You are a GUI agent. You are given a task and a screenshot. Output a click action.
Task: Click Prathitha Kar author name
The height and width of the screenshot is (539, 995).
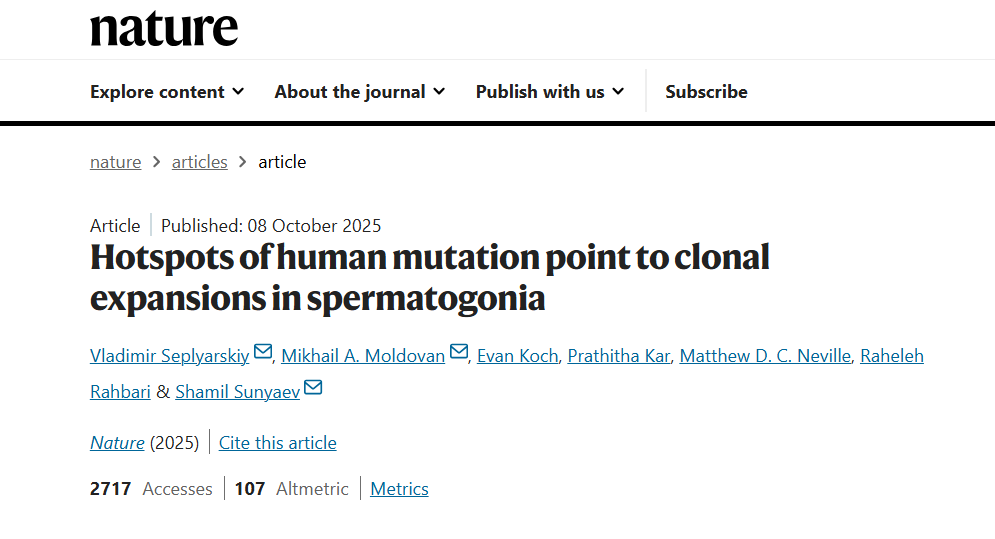point(619,356)
